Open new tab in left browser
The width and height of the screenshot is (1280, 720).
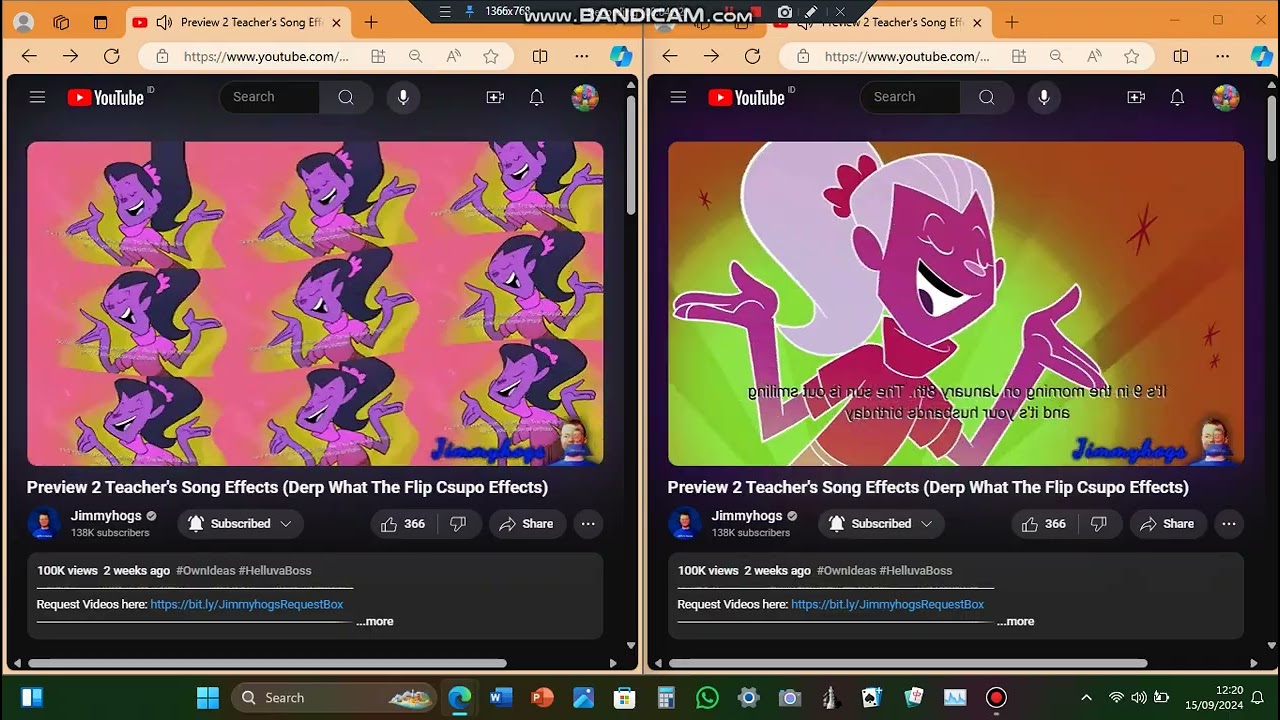(371, 22)
